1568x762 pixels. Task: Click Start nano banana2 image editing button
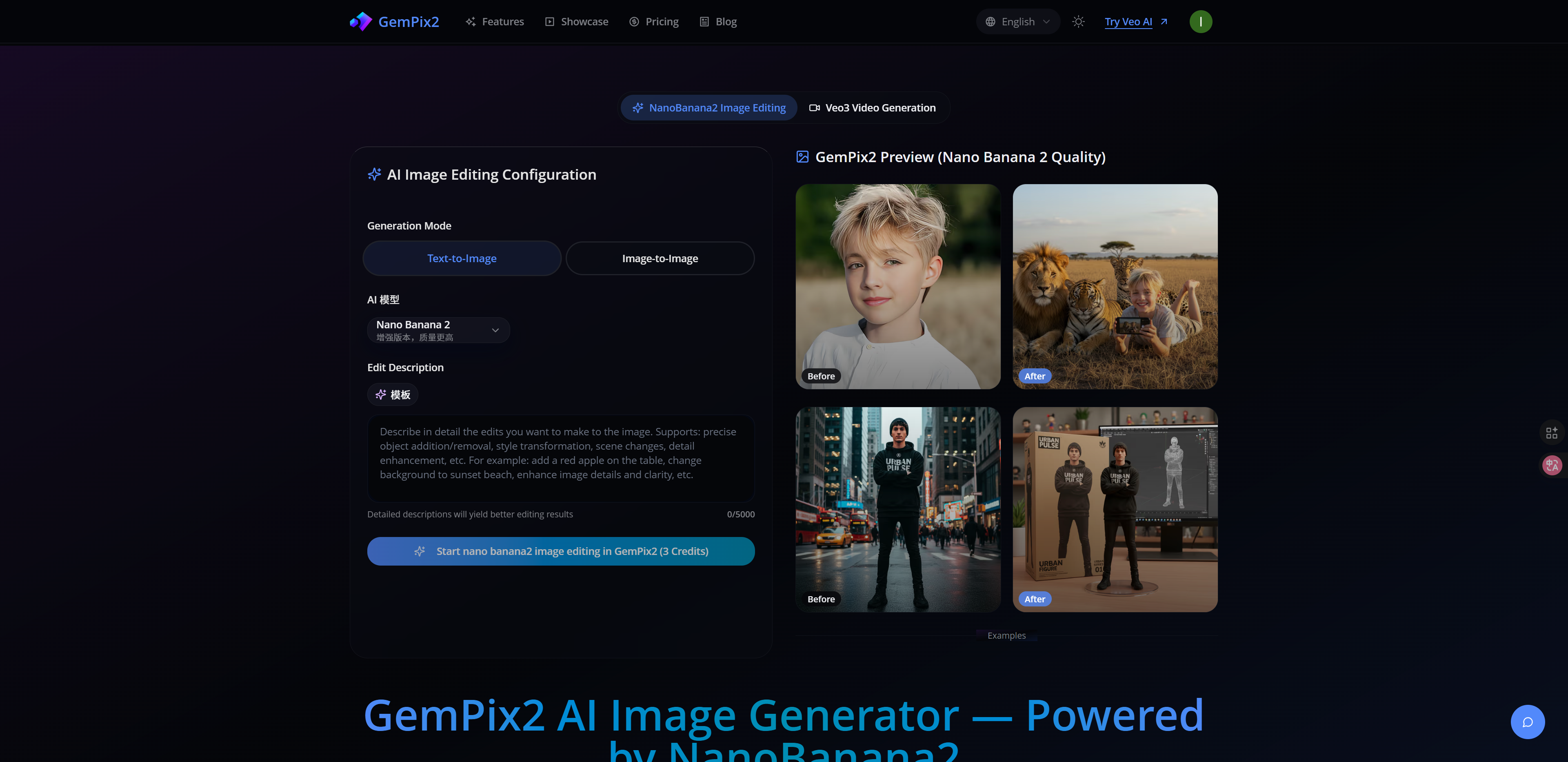(x=561, y=551)
